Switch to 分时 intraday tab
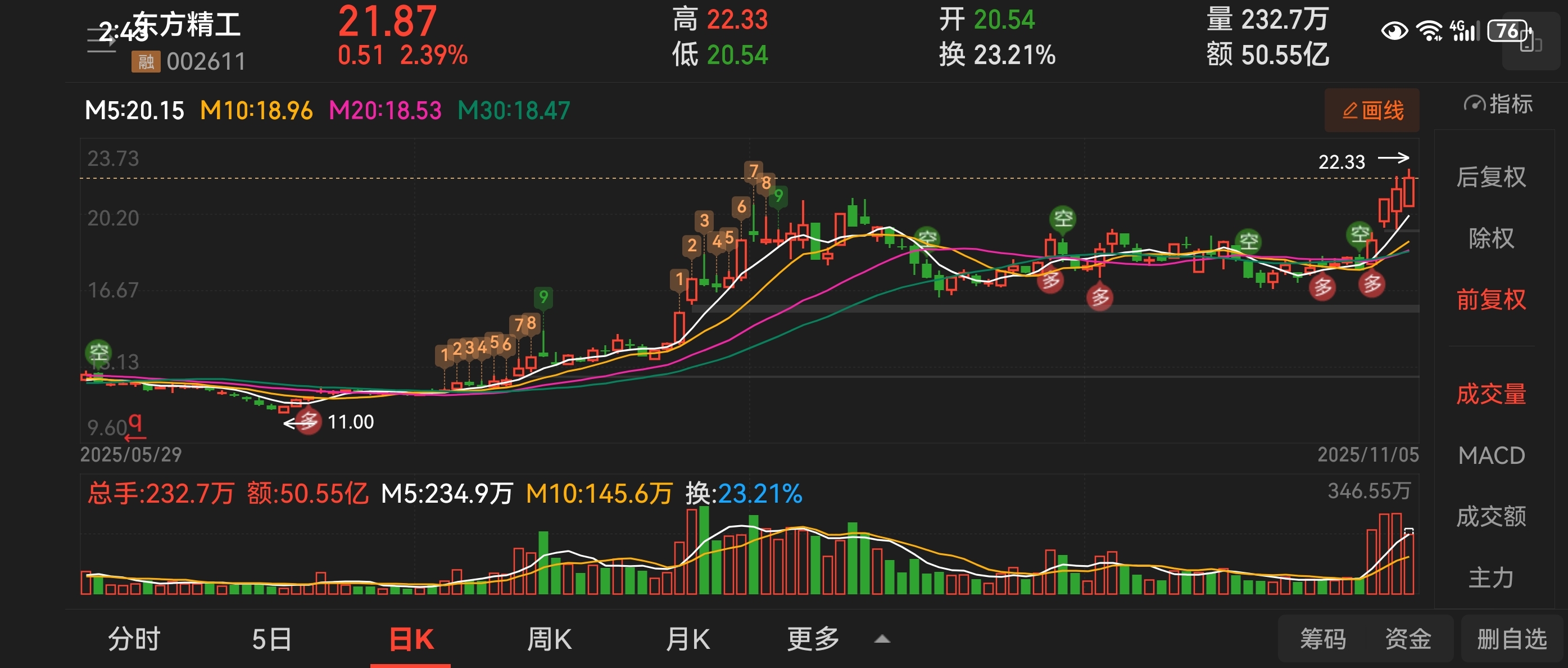Screen dimensions: 1568x668 pos(134,639)
